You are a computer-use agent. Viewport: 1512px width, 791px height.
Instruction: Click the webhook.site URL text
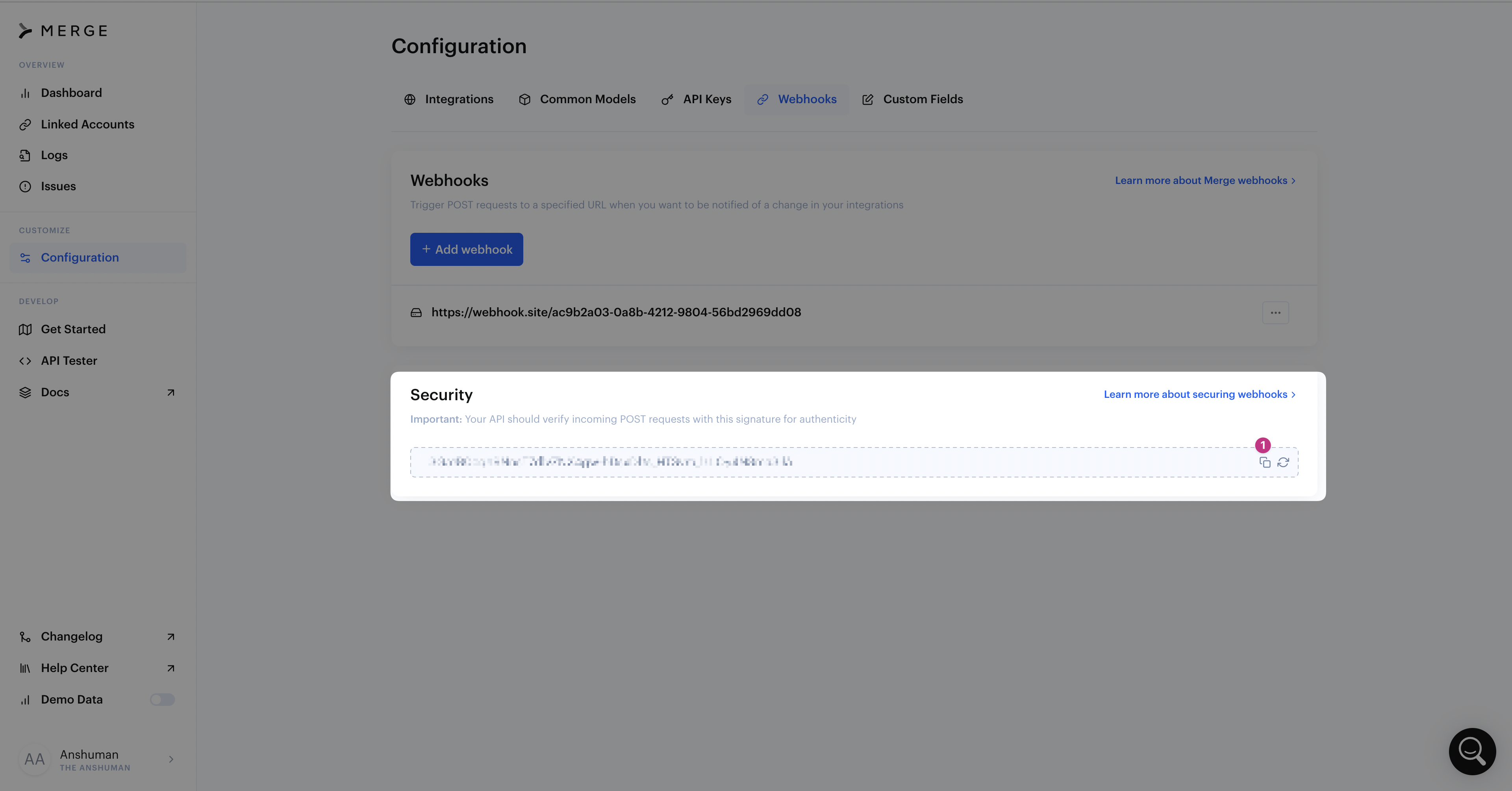pos(616,312)
